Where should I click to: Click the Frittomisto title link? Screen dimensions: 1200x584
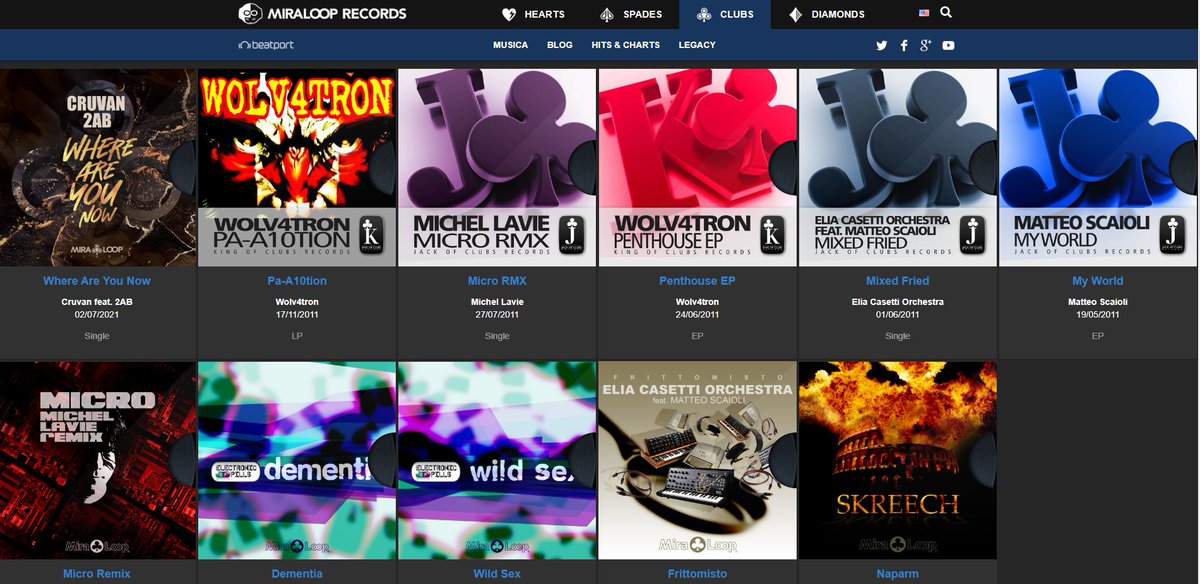coord(697,574)
